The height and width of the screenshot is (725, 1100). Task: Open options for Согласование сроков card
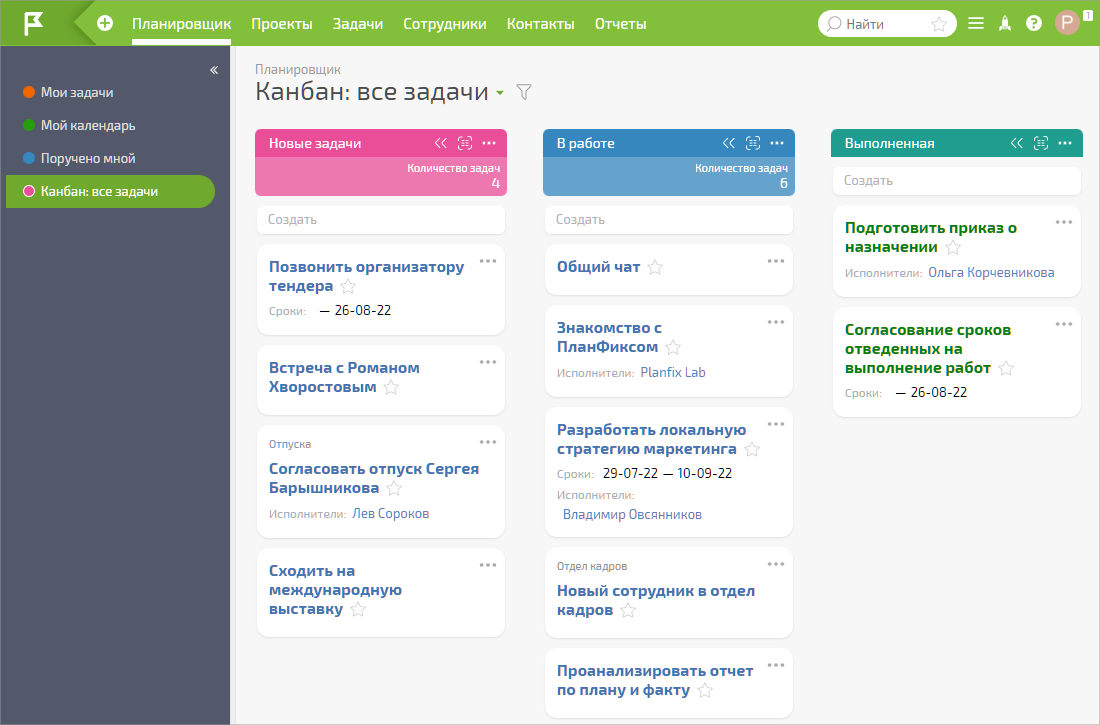click(x=1064, y=324)
